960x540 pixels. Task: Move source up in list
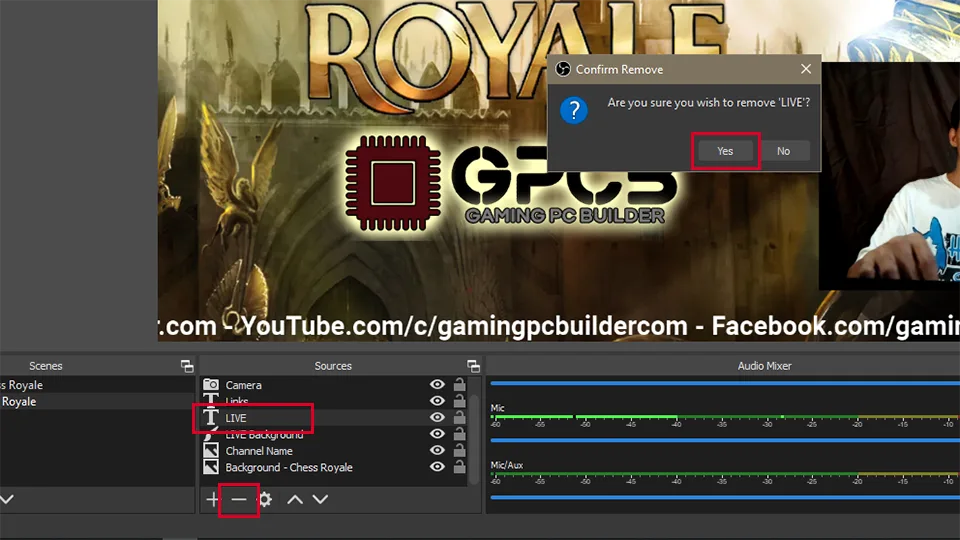(x=295, y=500)
